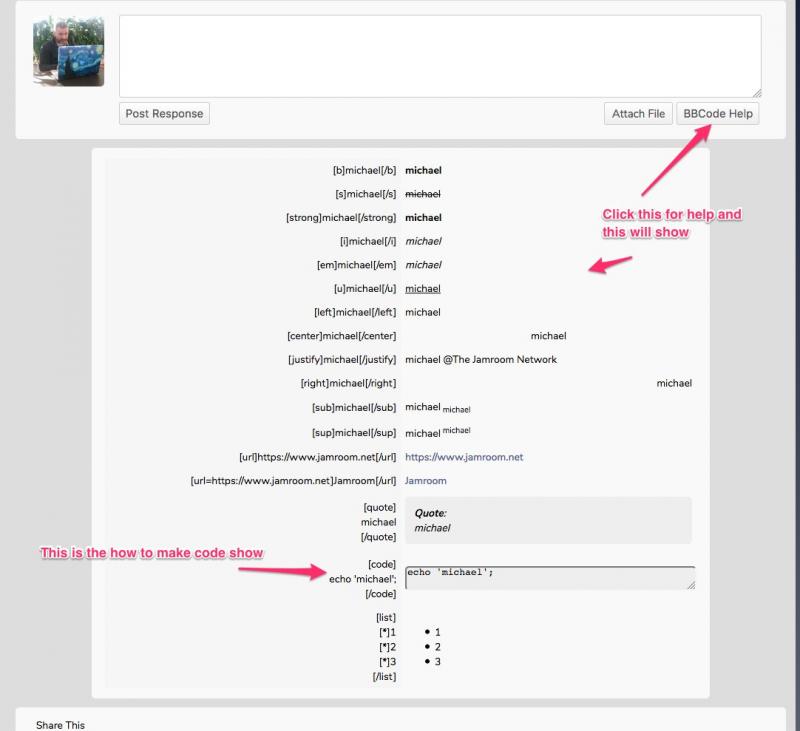The width and height of the screenshot is (800, 731).
Task: Click the [/list] closing tag text
Action: pos(384,677)
